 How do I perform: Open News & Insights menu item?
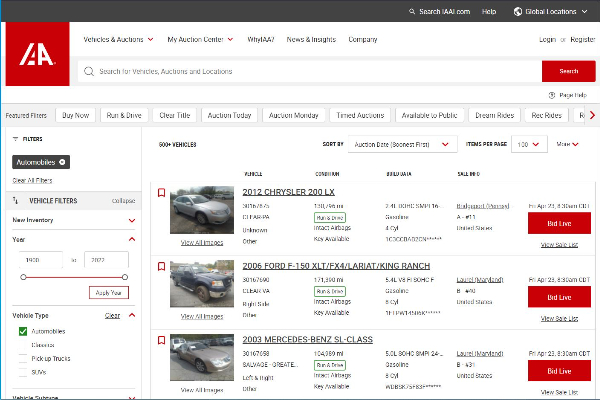coord(311,39)
